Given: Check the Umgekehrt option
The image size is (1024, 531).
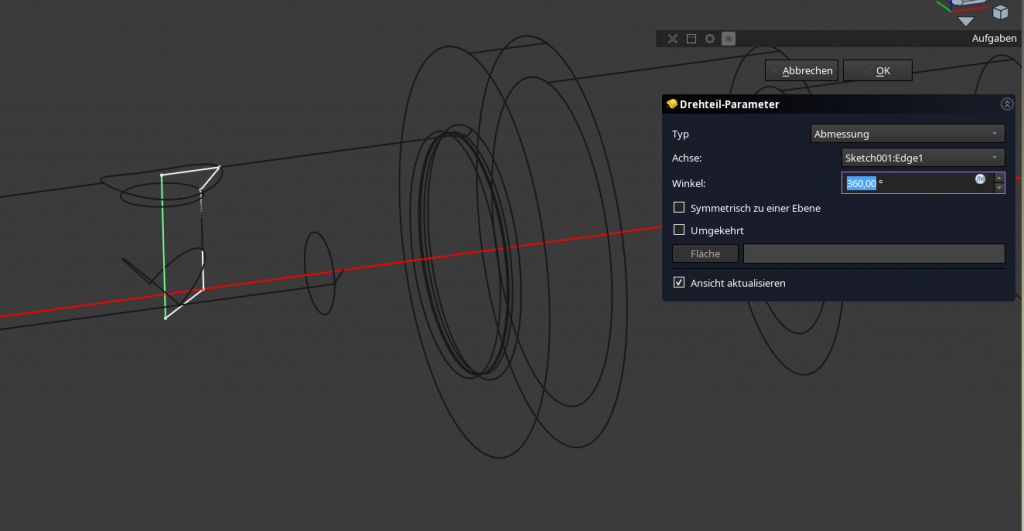Looking at the screenshot, I should pos(680,230).
